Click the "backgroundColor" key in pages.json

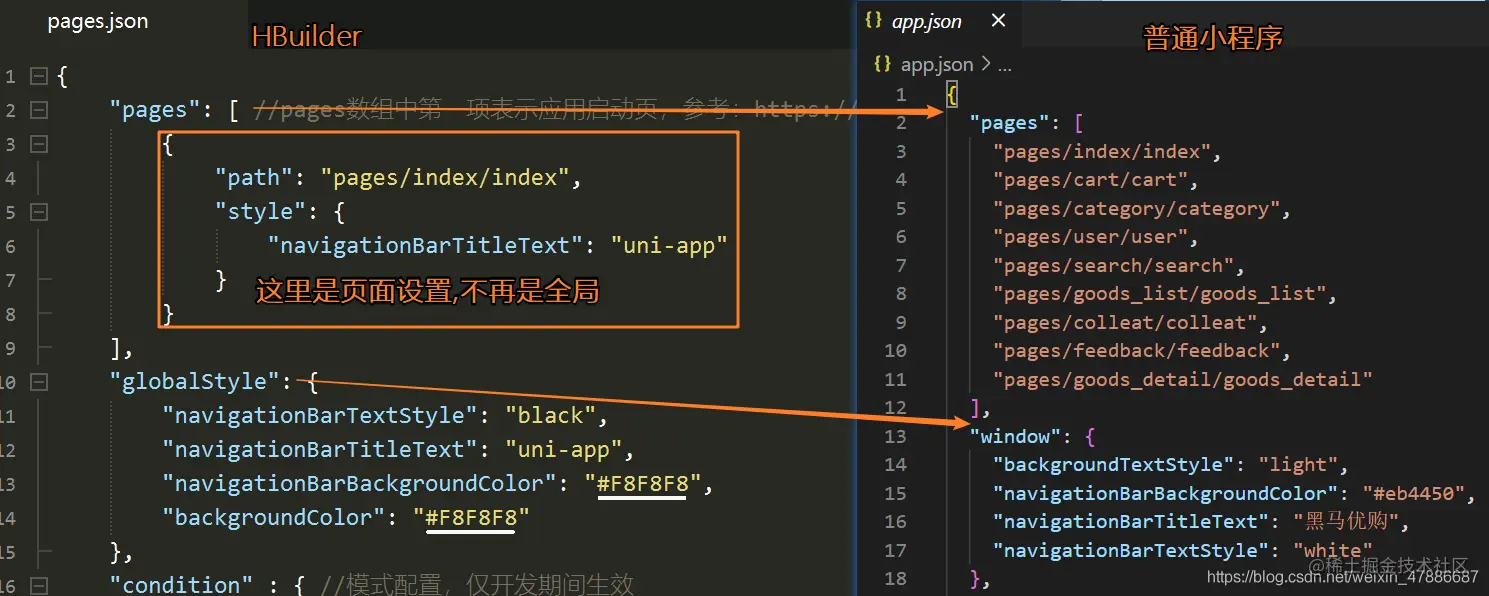click(274, 518)
